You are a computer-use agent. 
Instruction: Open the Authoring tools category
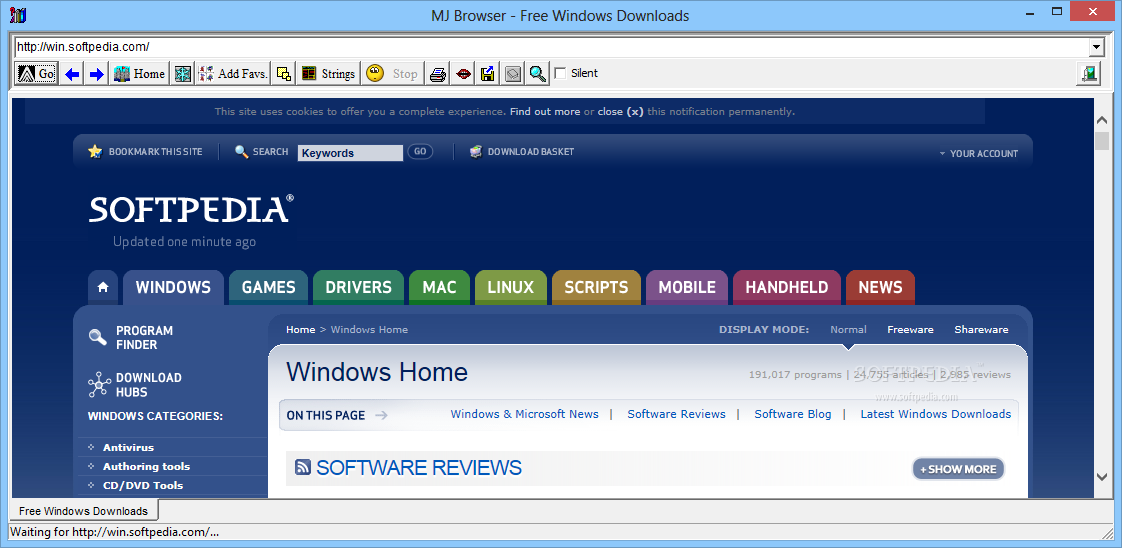tap(146, 466)
